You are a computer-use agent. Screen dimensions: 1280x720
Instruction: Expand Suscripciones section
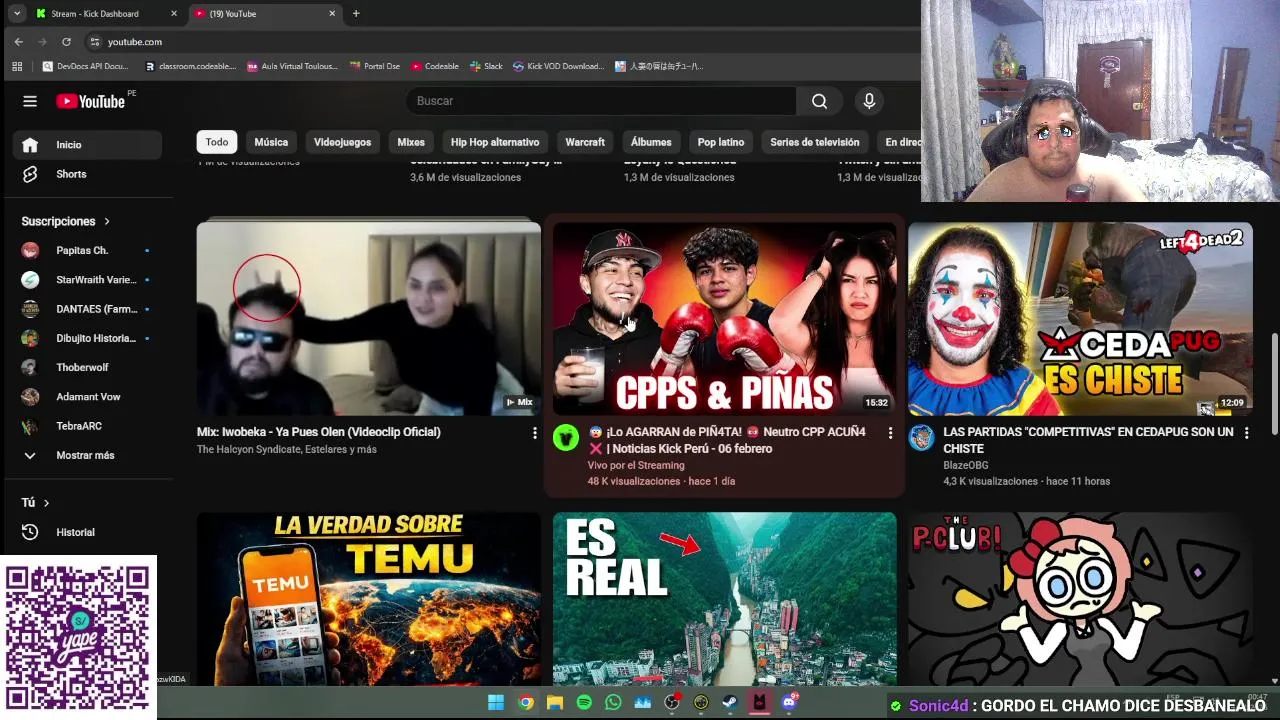66,221
